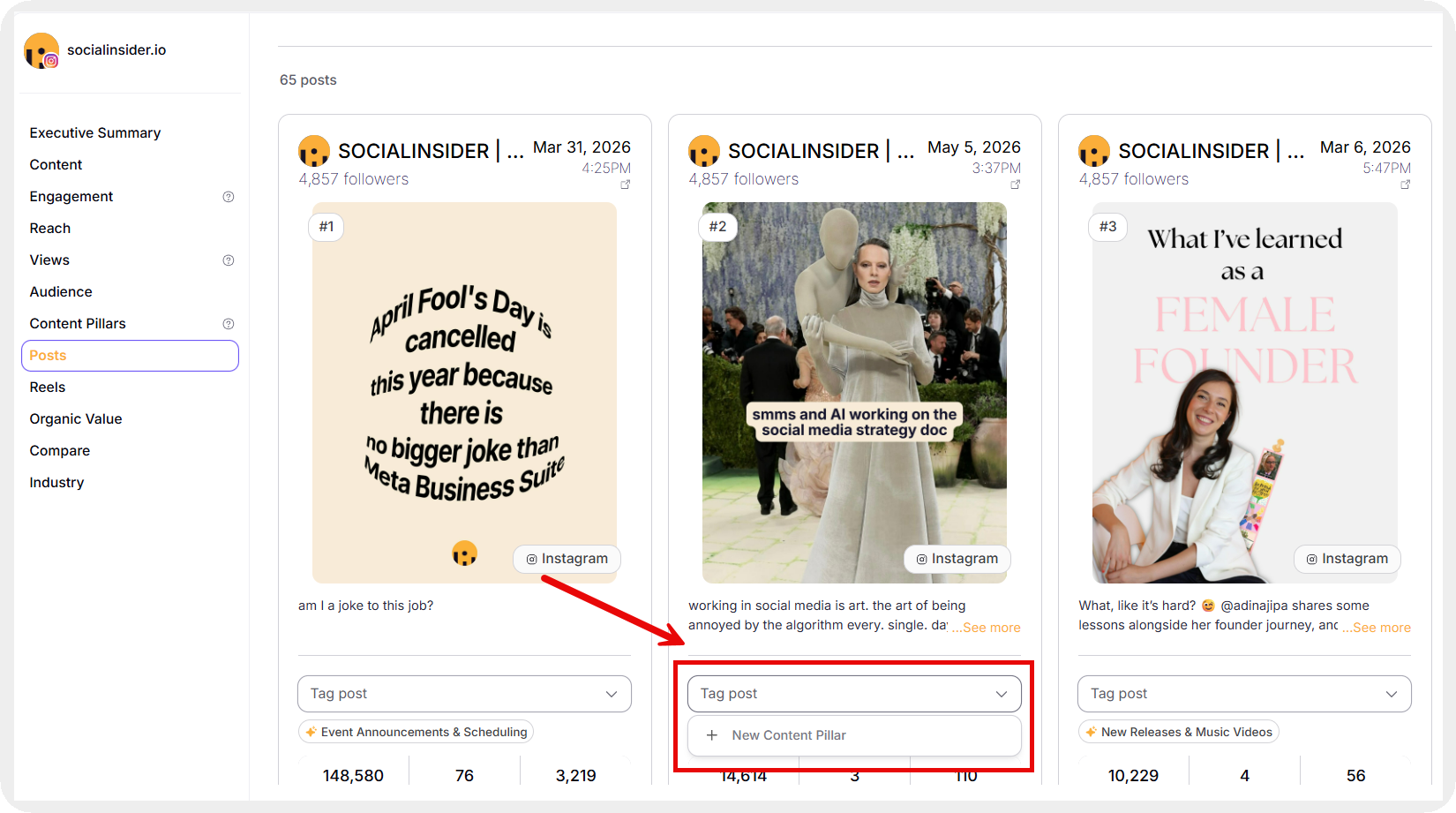The width and height of the screenshot is (1456, 813).
Task: Click the #1 rank badge
Action: [x=326, y=227]
